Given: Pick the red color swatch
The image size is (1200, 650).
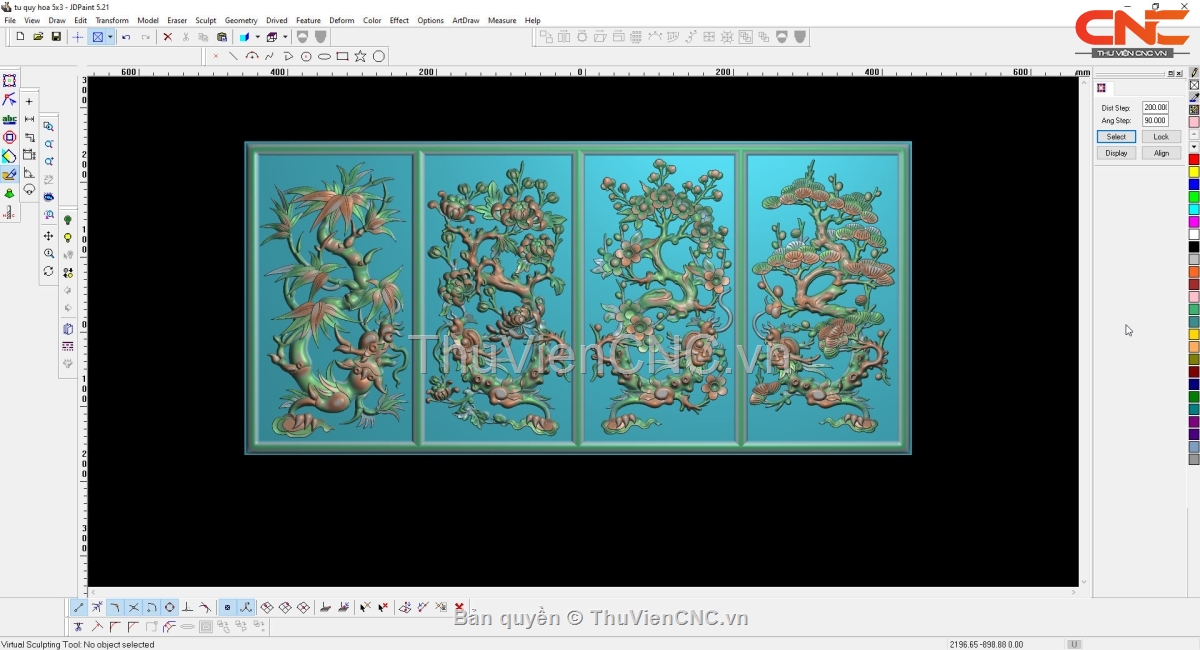Looking at the screenshot, I should 1194,160.
